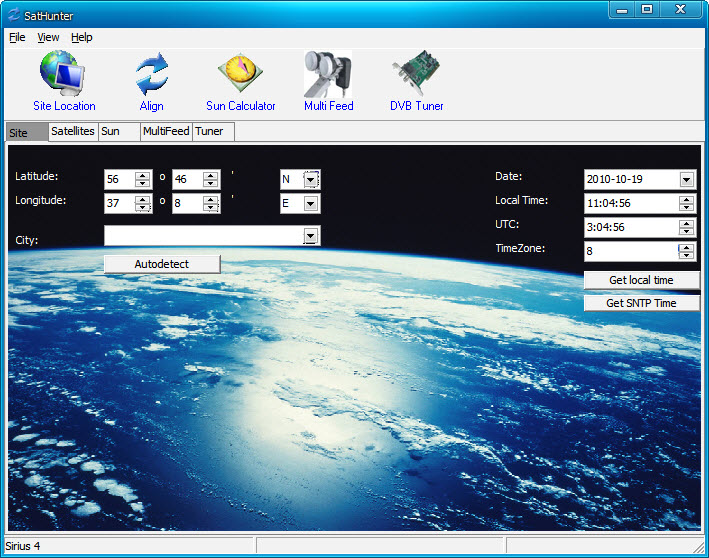Open the Site Location tool icon
The image size is (709, 558).
(64, 74)
